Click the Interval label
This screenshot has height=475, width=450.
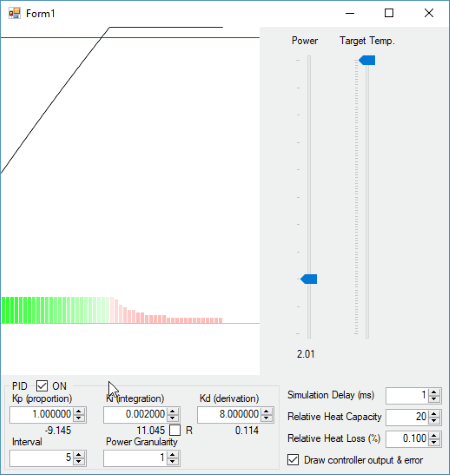[27, 442]
